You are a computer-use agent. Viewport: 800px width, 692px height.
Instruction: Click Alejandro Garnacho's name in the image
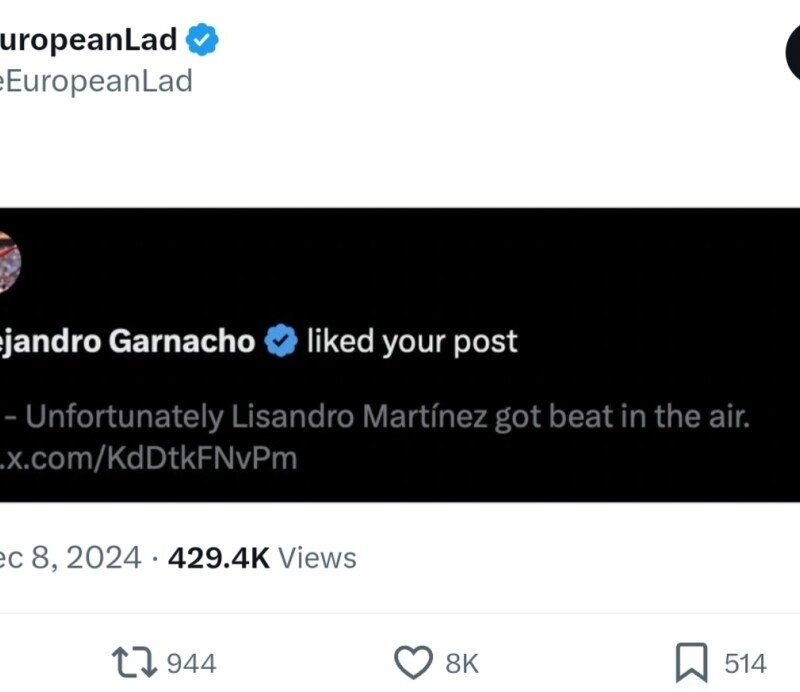click(x=128, y=342)
